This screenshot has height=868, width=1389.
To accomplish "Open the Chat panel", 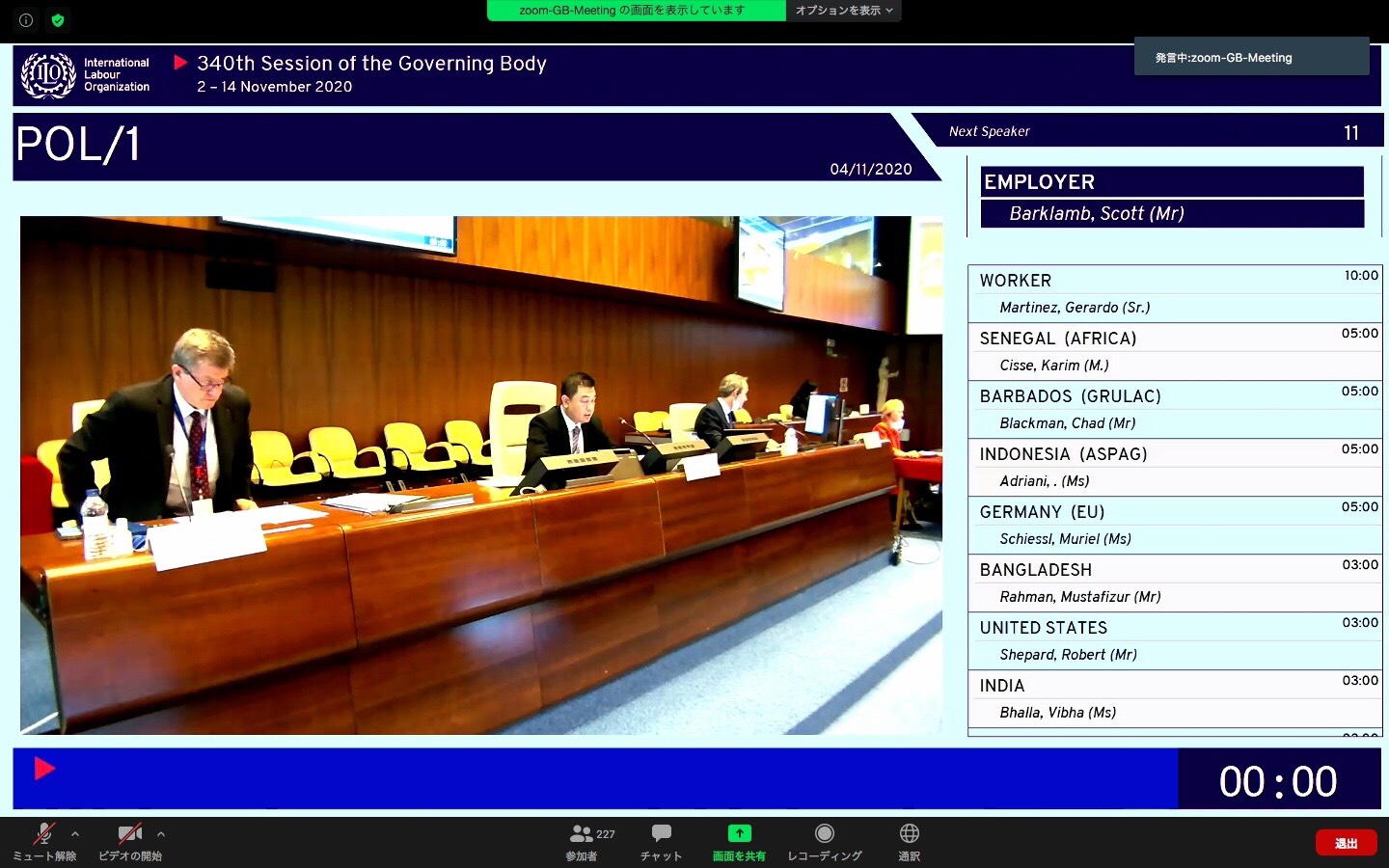I will (x=661, y=834).
